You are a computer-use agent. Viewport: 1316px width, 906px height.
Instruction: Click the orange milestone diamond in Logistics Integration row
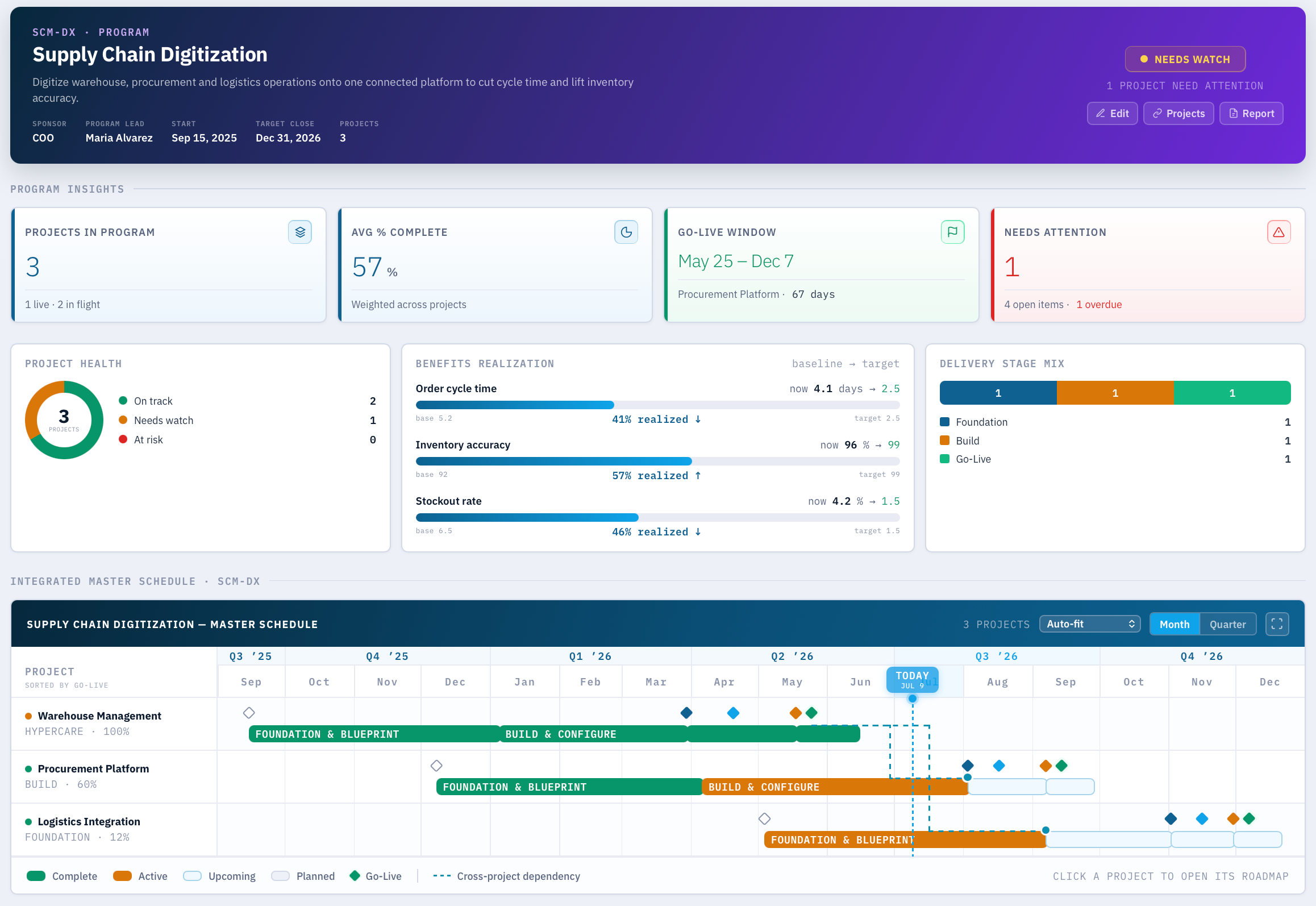coord(1233,818)
